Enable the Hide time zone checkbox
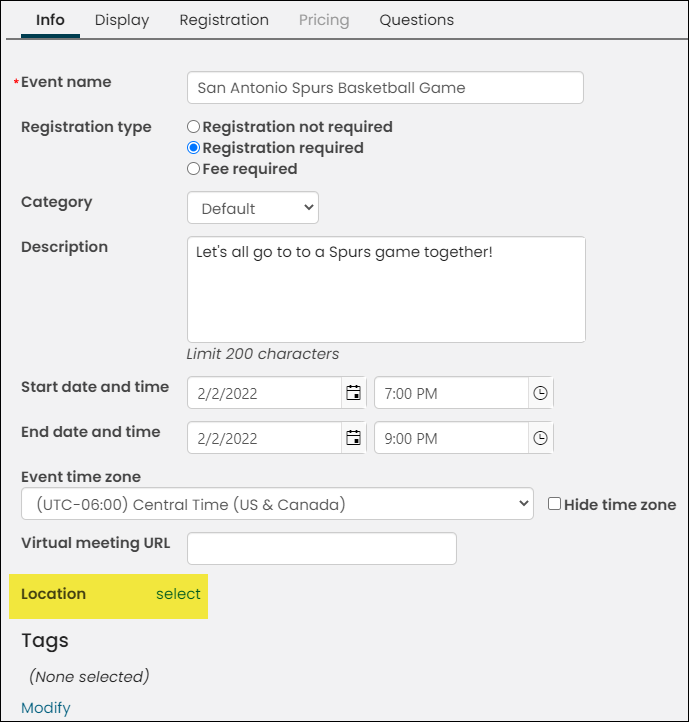This screenshot has height=722, width=689. click(x=555, y=504)
